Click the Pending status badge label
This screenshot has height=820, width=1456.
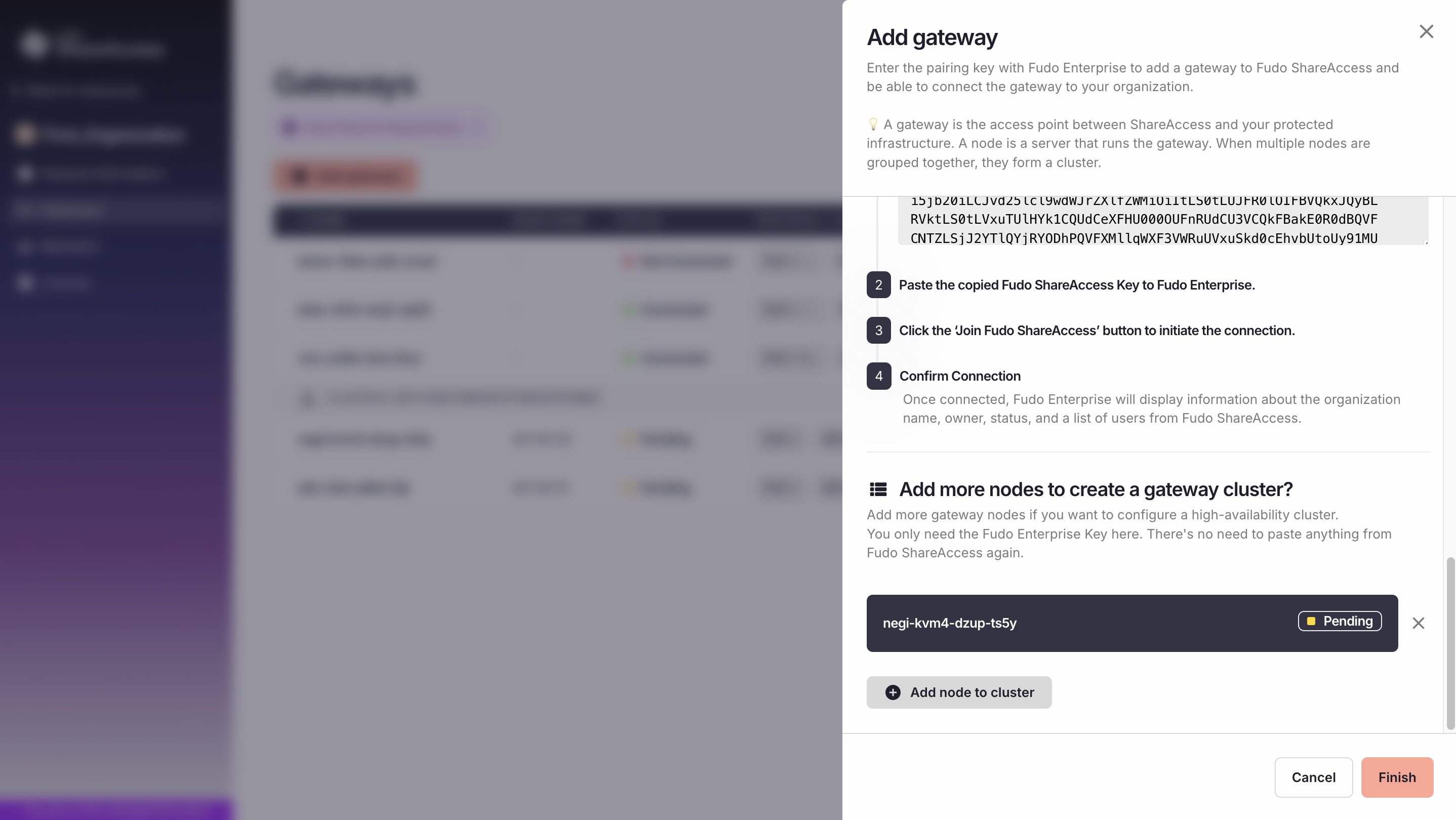(x=1348, y=621)
